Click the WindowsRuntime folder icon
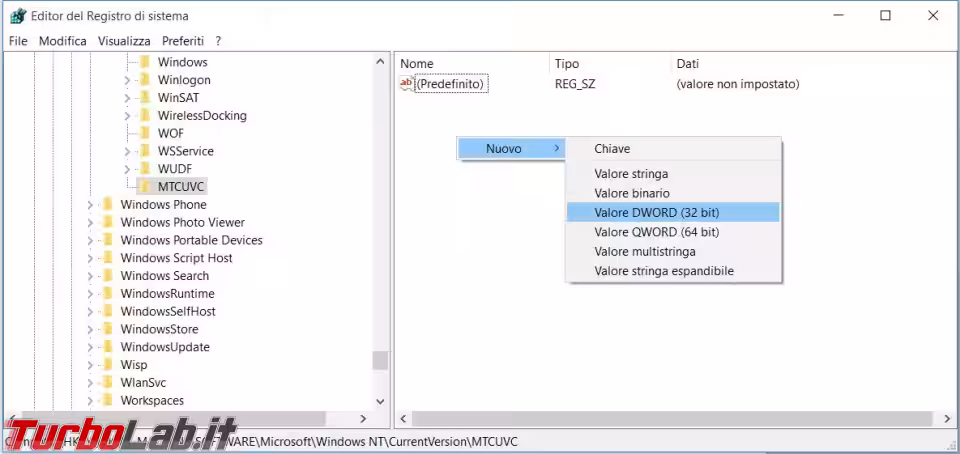The width and height of the screenshot is (960, 454). (108, 293)
